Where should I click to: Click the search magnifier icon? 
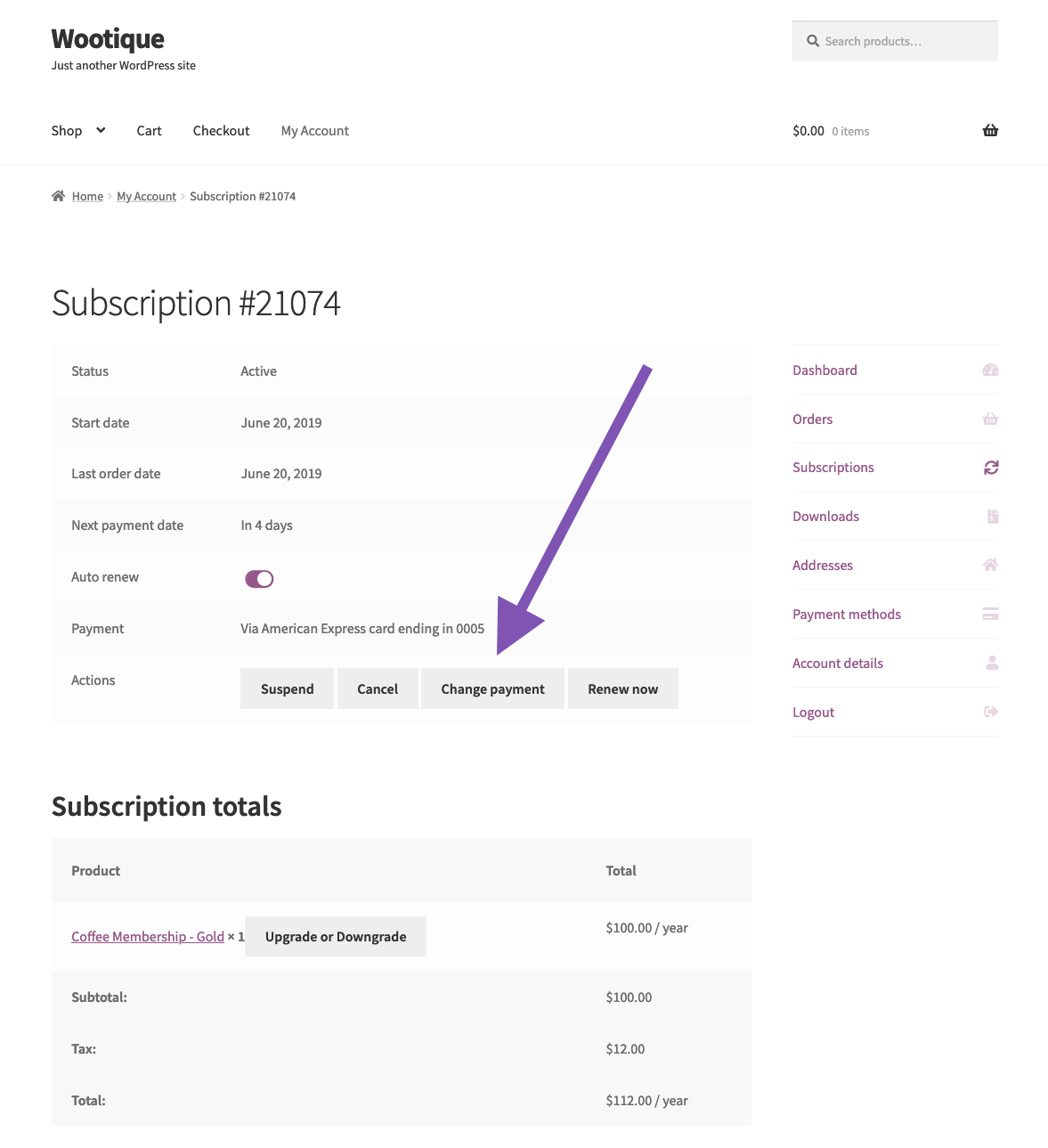(813, 40)
